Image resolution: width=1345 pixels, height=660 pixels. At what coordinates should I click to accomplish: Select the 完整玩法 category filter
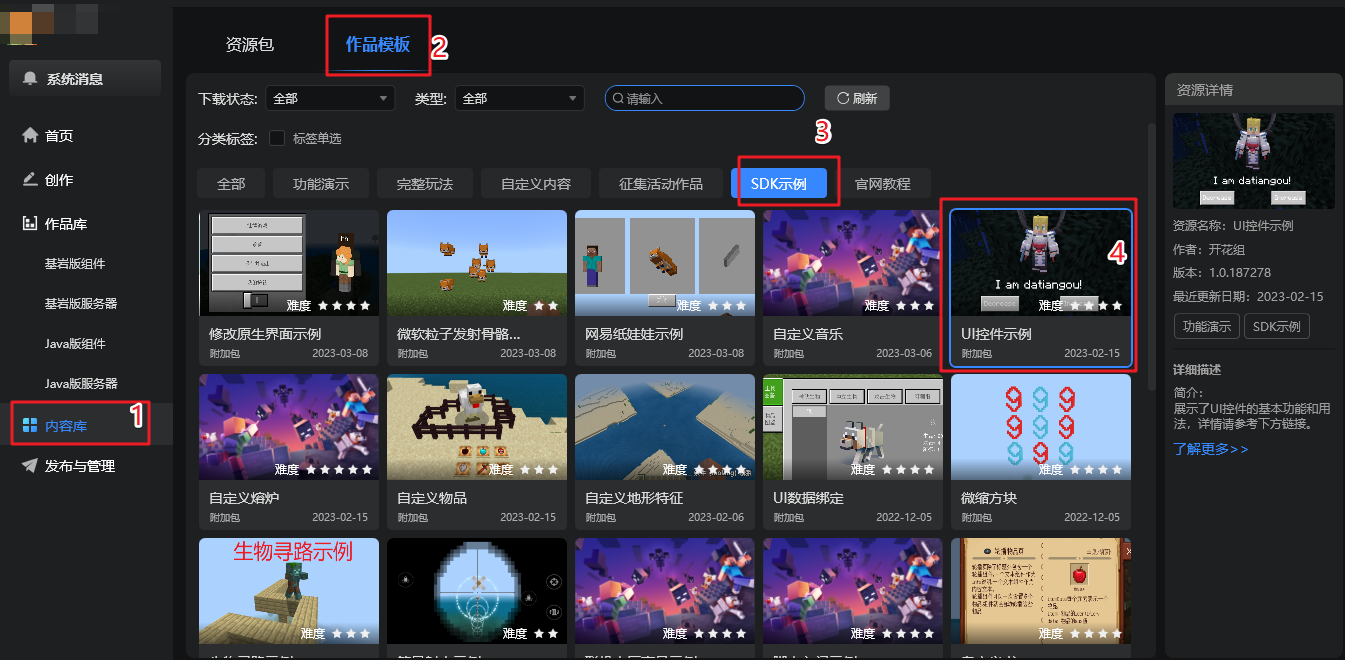coord(425,184)
